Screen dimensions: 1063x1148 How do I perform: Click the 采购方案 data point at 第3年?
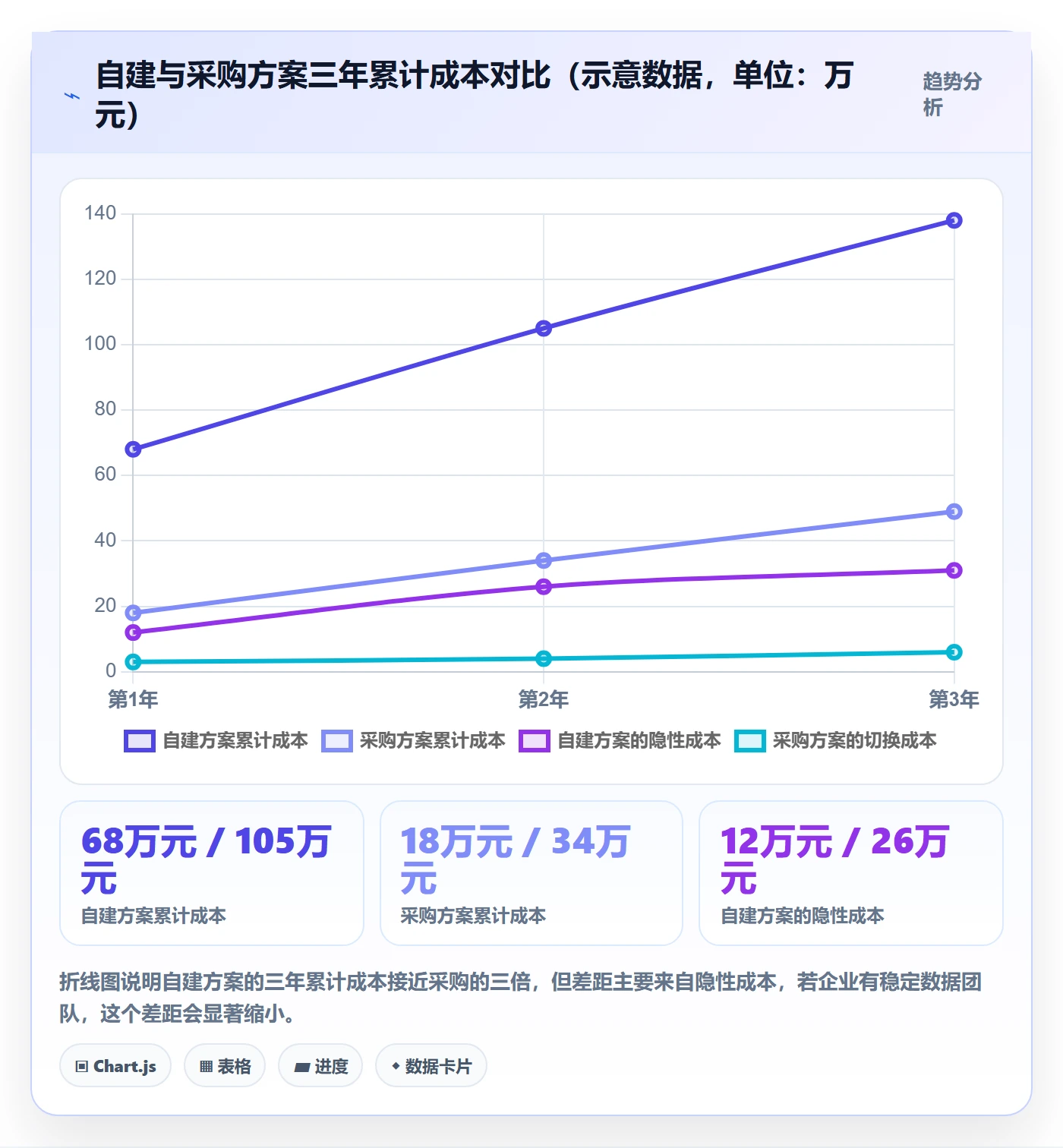click(x=954, y=512)
